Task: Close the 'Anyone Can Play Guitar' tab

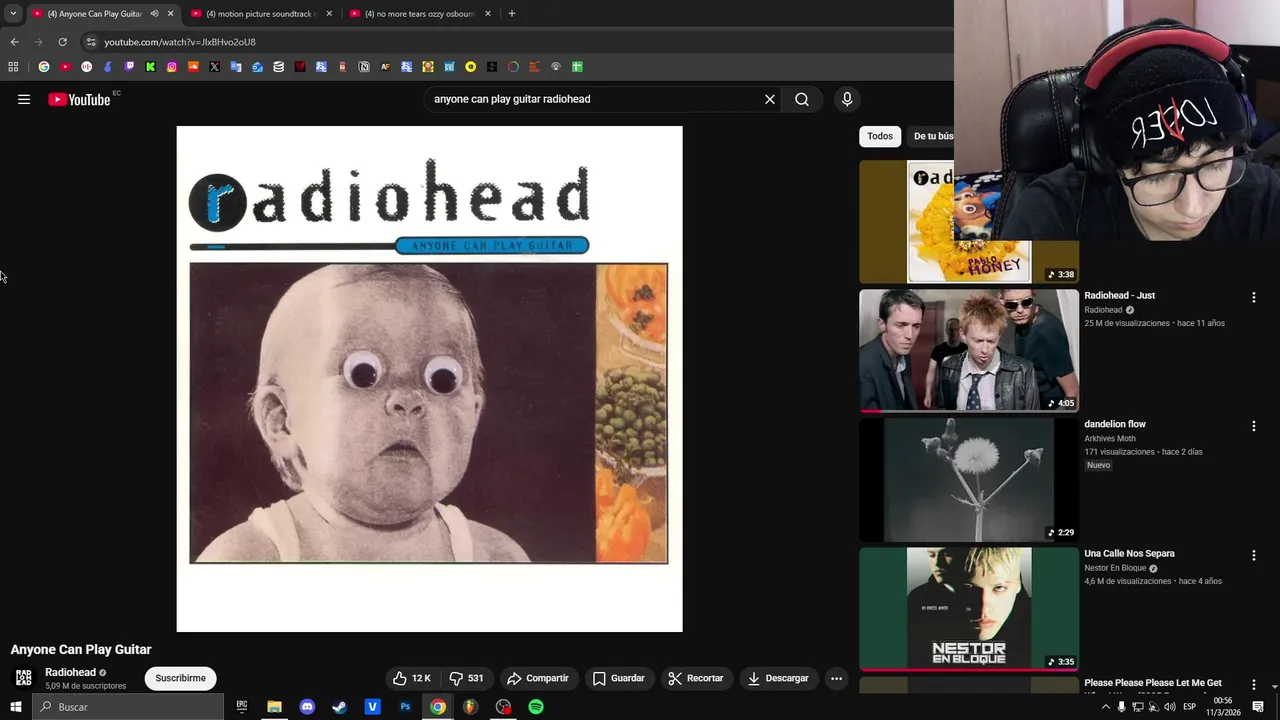Action: tap(170, 14)
